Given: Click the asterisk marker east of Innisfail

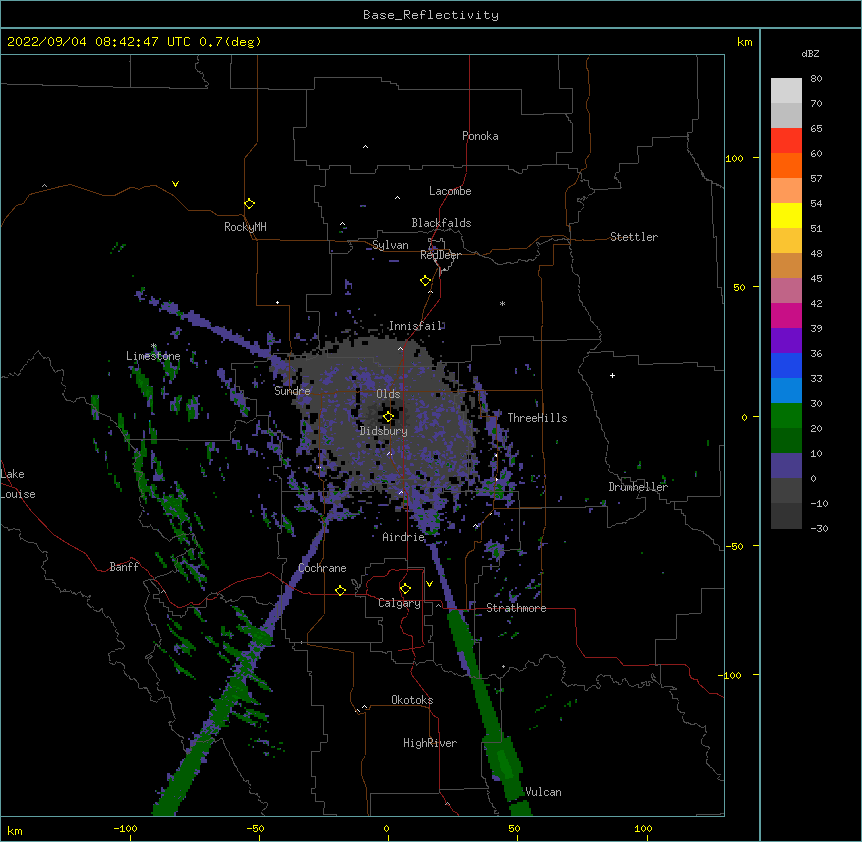Looking at the screenshot, I should click(x=502, y=304).
